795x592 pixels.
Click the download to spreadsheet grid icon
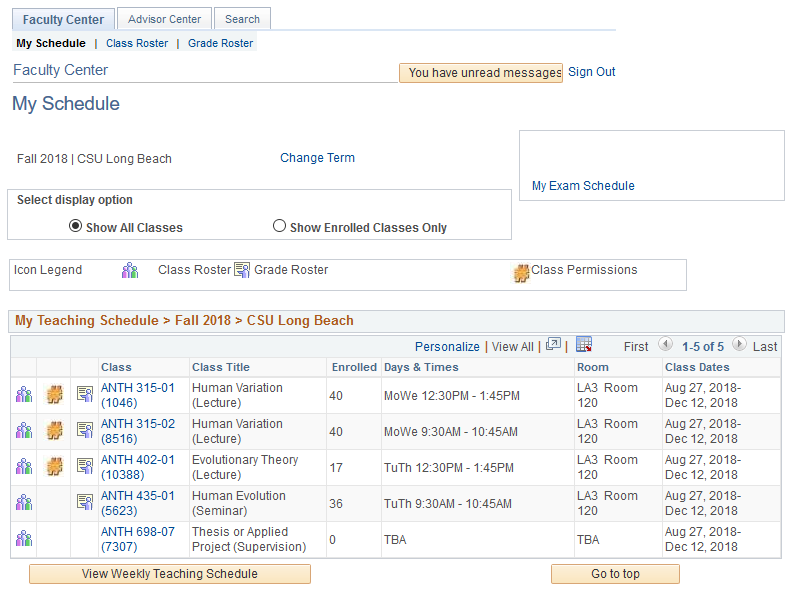(584, 345)
